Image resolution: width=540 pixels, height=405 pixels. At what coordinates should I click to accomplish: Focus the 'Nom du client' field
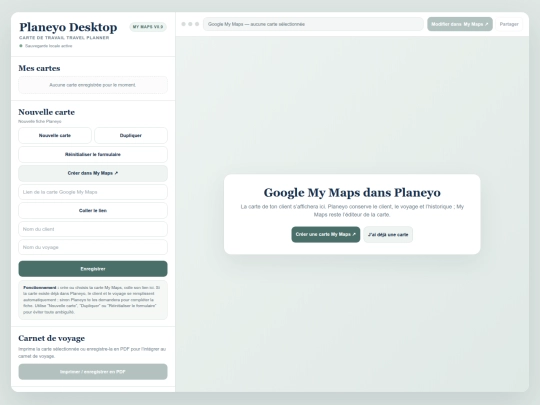pyautogui.click(x=93, y=229)
